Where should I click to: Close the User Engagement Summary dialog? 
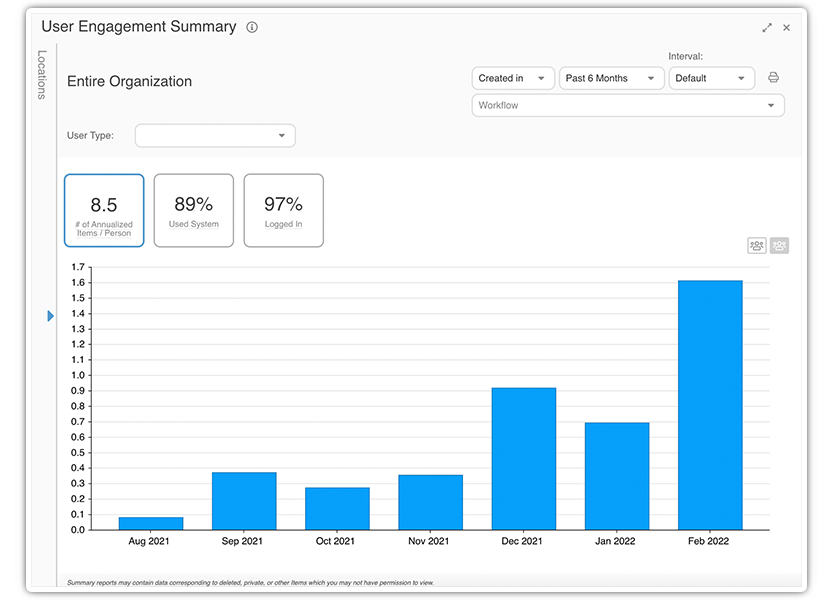pos(786,27)
